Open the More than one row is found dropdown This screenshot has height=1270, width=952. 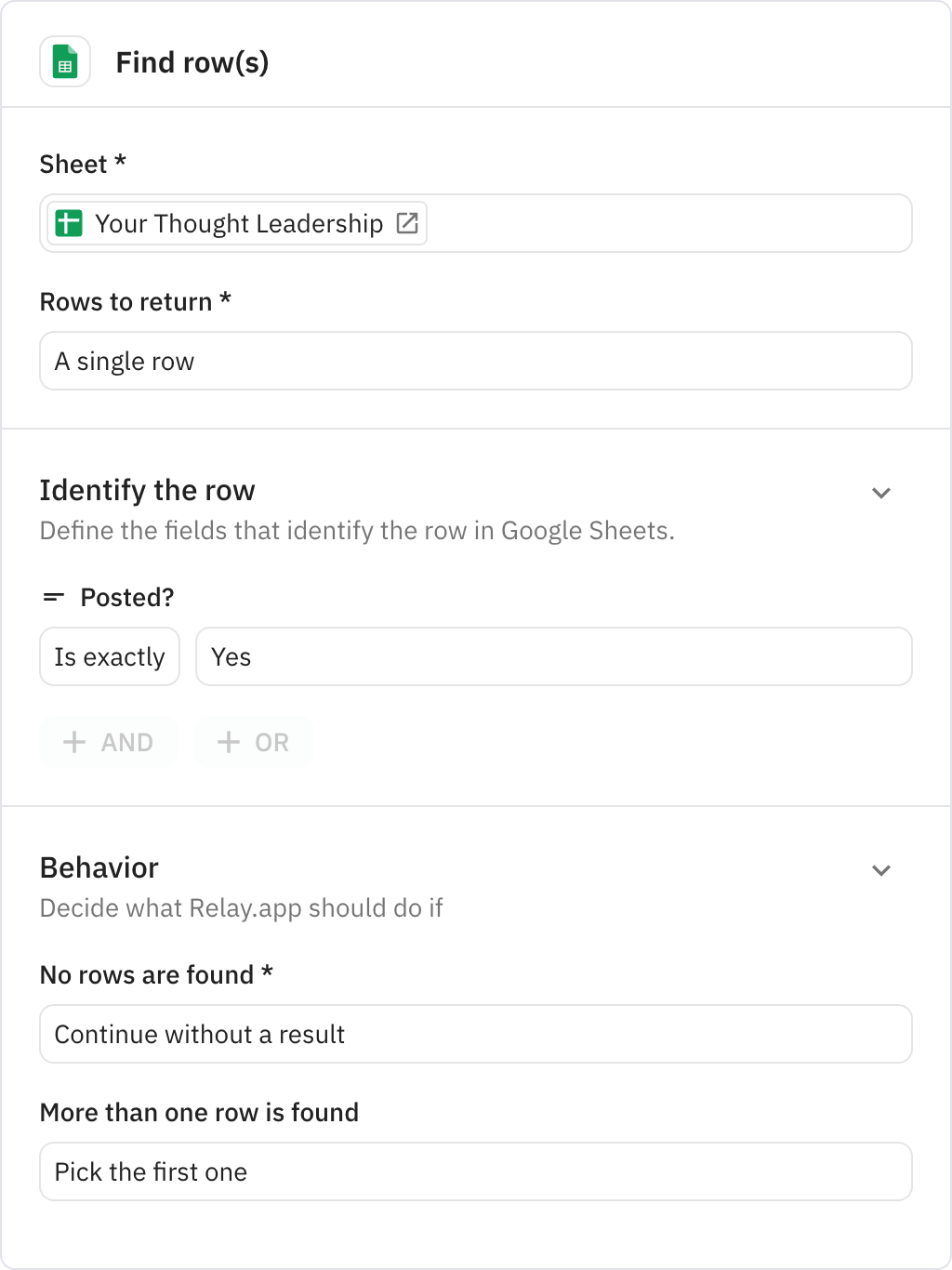475,1171
